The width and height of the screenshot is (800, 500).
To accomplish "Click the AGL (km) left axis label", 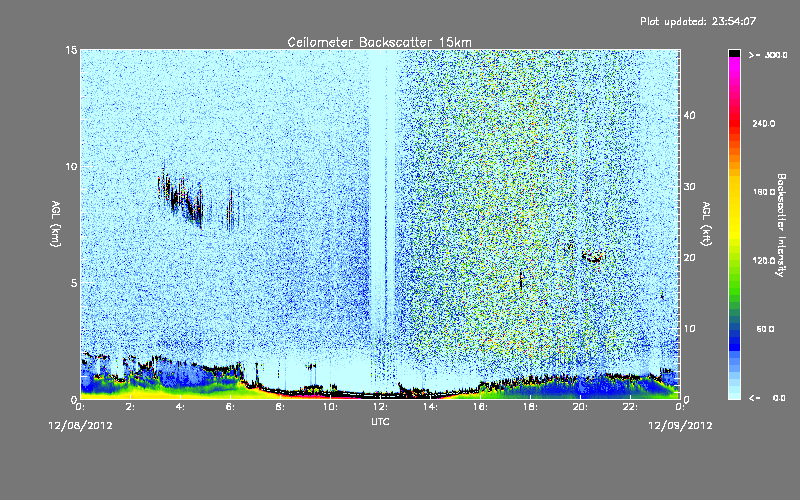I will pyautogui.click(x=56, y=224).
